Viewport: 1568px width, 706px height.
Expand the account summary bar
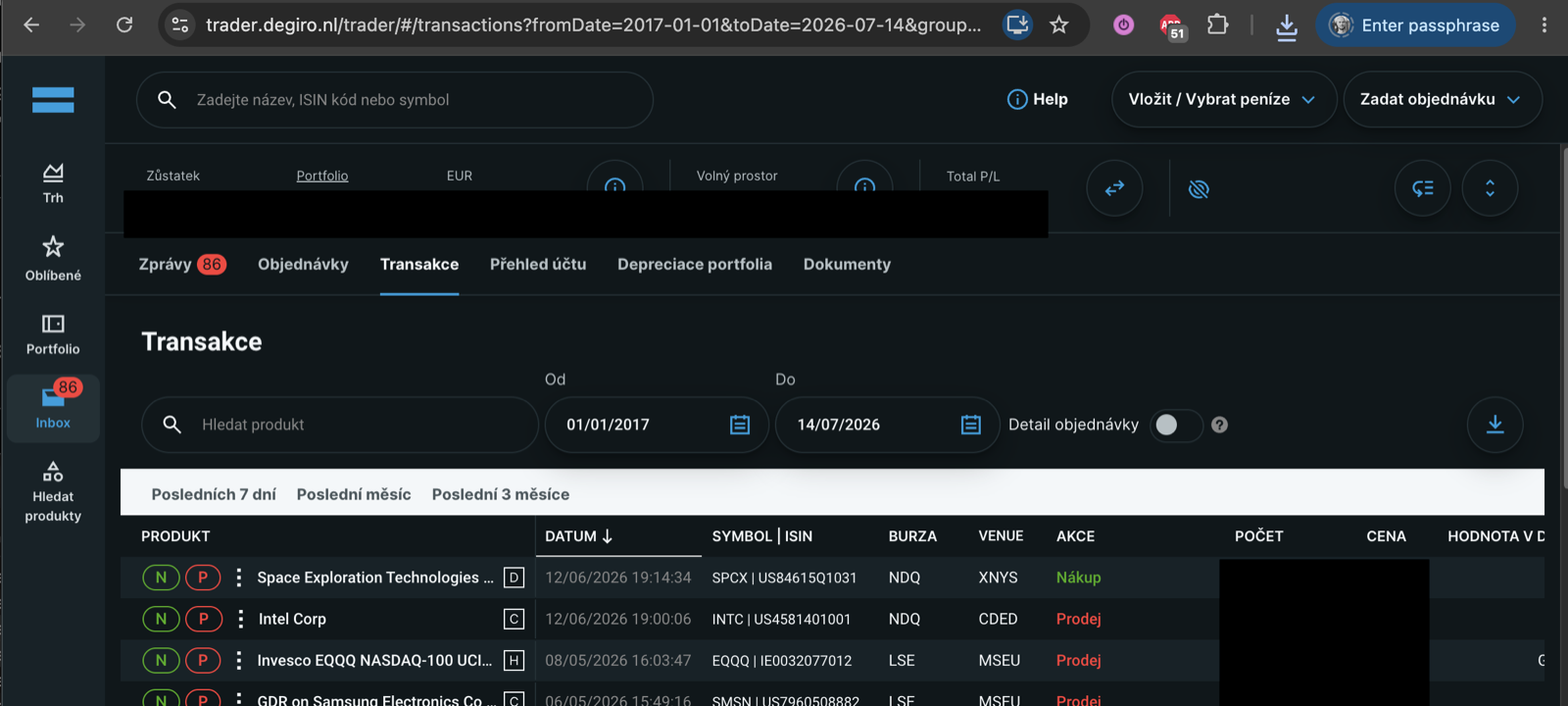coord(1490,188)
